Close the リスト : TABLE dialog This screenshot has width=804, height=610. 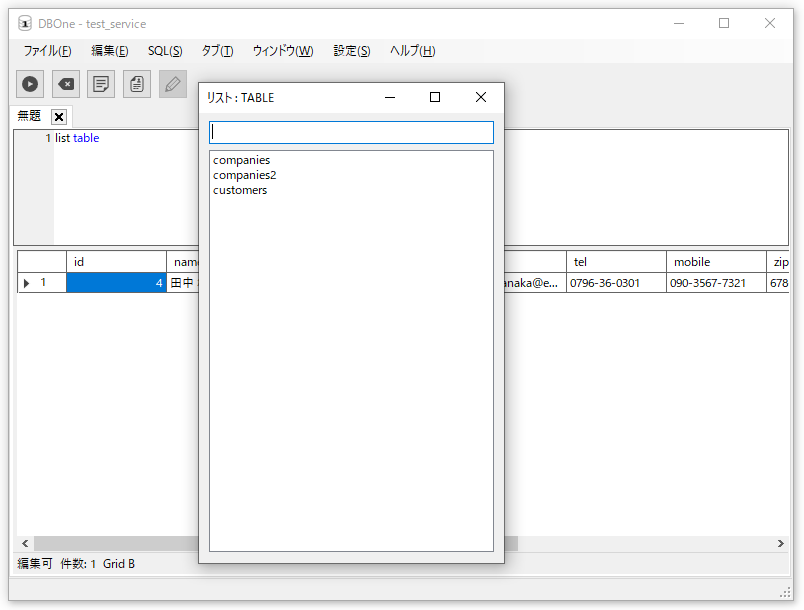(x=480, y=97)
